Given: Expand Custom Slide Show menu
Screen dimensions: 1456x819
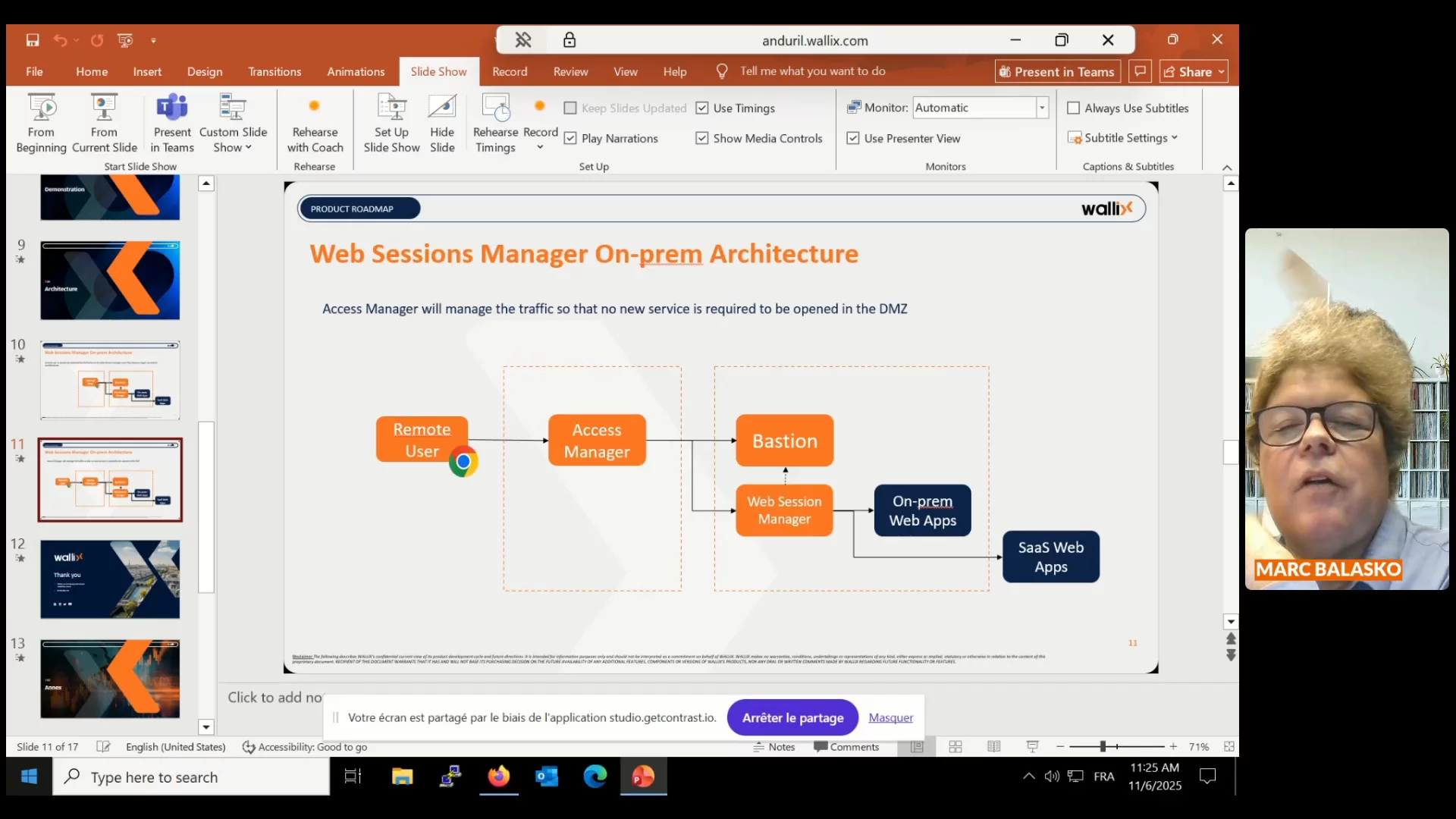Looking at the screenshot, I should pyautogui.click(x=233, y=140).
